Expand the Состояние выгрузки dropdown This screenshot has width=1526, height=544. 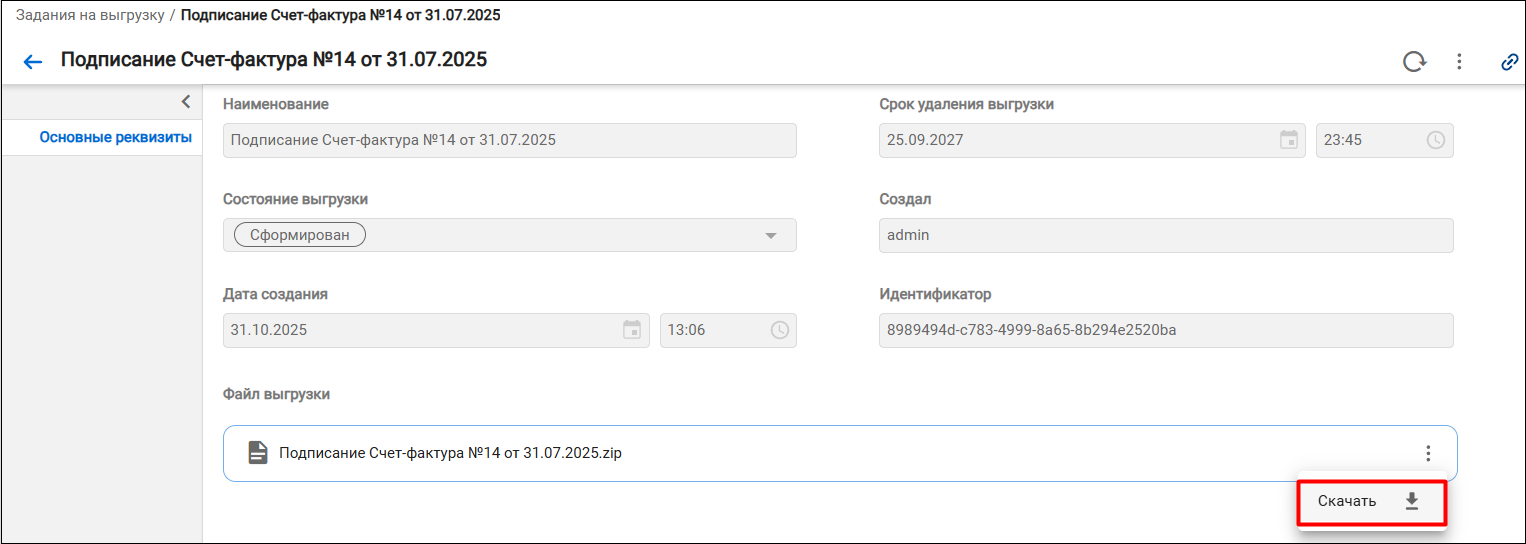click(770, 236)
